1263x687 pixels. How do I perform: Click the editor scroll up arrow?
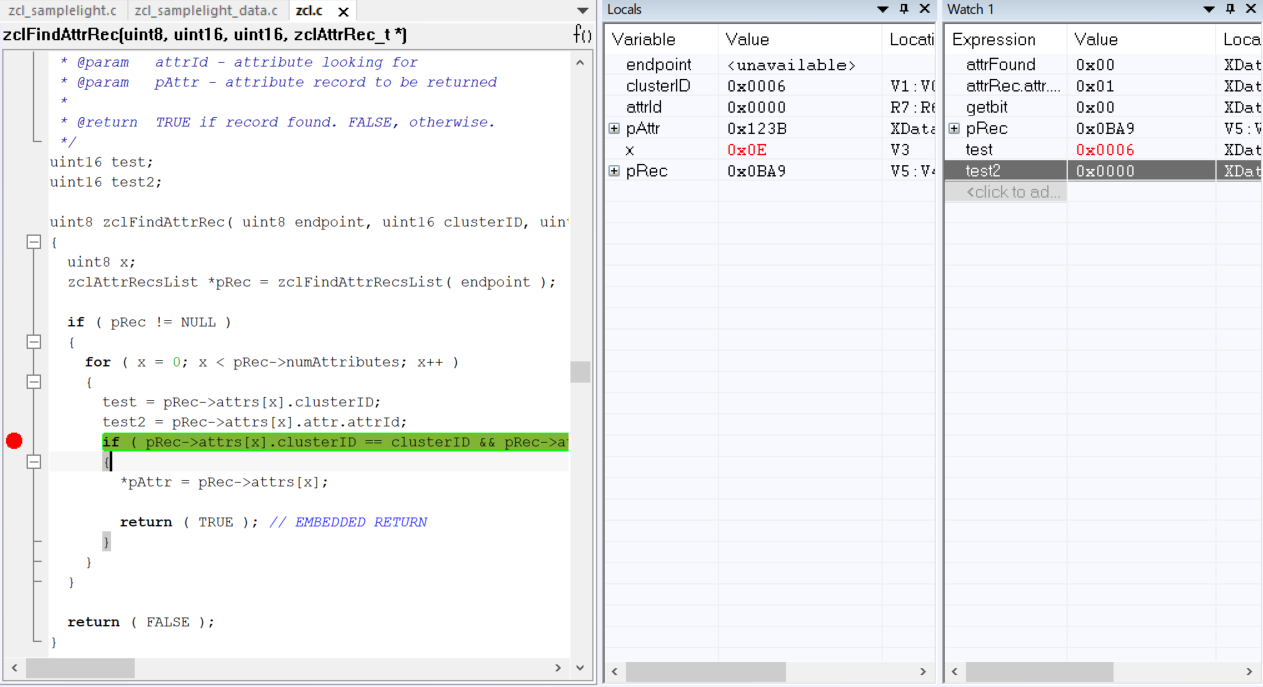click(580, 62)
